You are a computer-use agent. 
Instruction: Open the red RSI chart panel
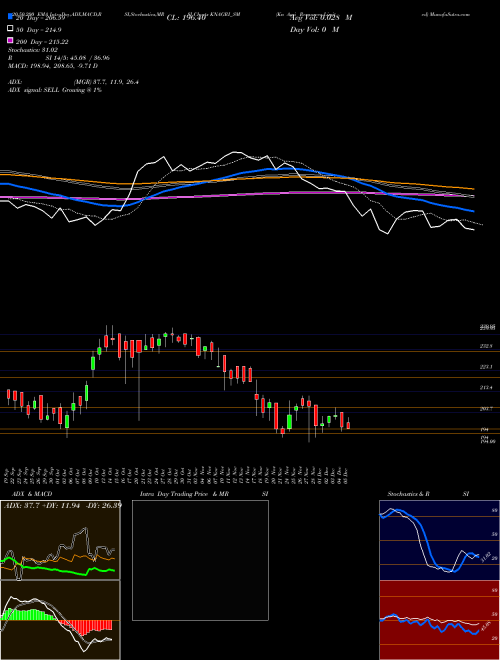click(x=439, y=620)
